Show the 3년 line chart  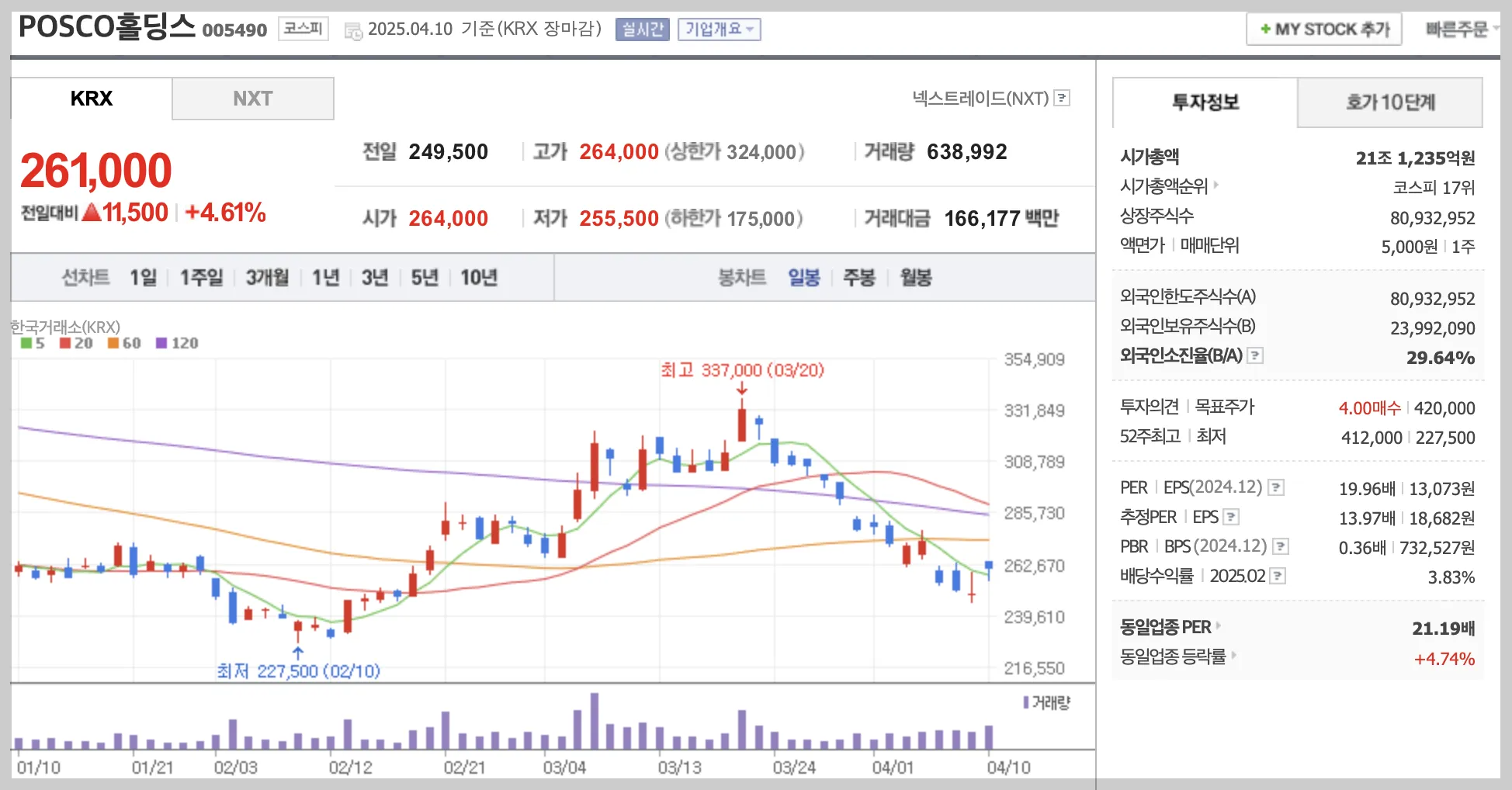coord(375,278)
